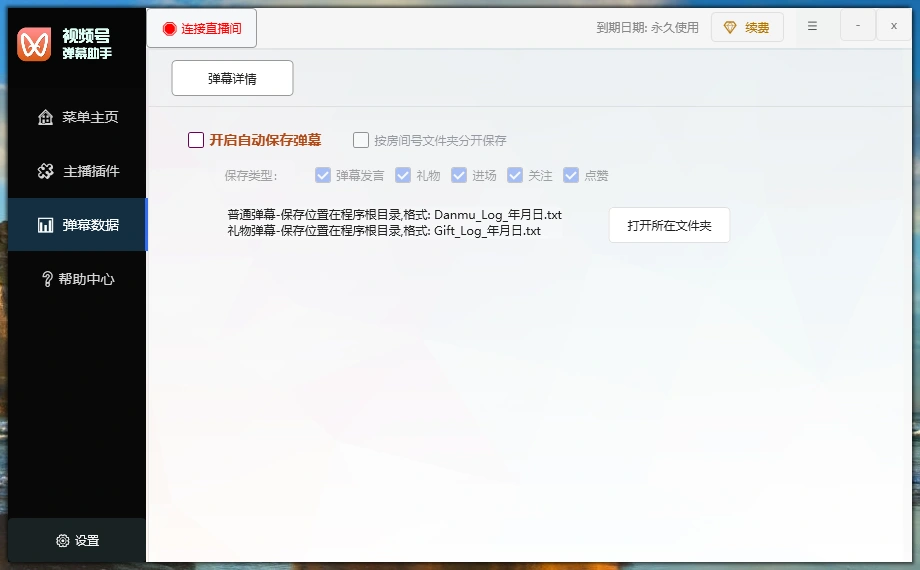Click the home icon beside 菜单主页
The height and width of the screenshot is (570, 920).
[x=45, y=118]
